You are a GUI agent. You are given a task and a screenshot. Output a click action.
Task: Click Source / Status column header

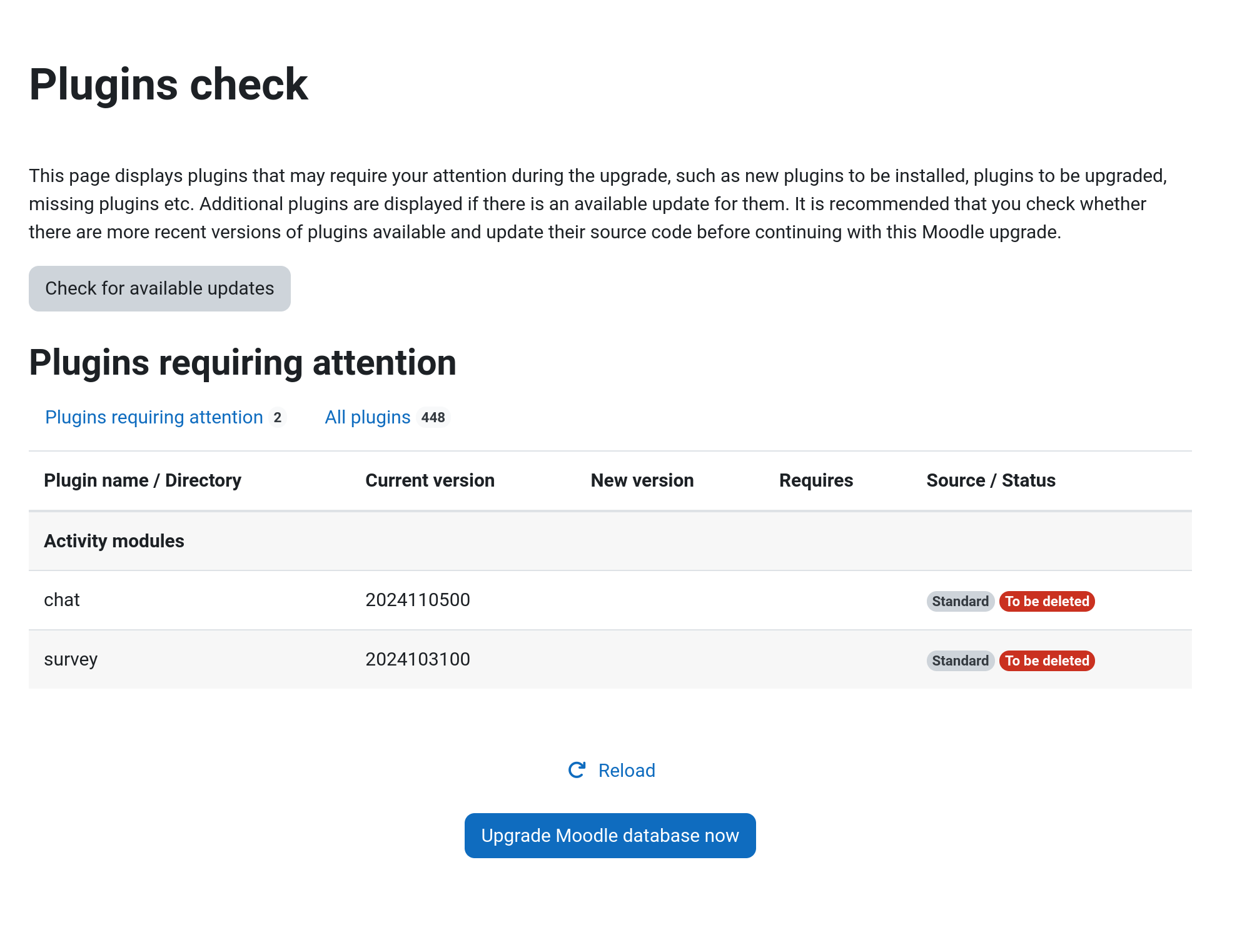click(991, 480)
